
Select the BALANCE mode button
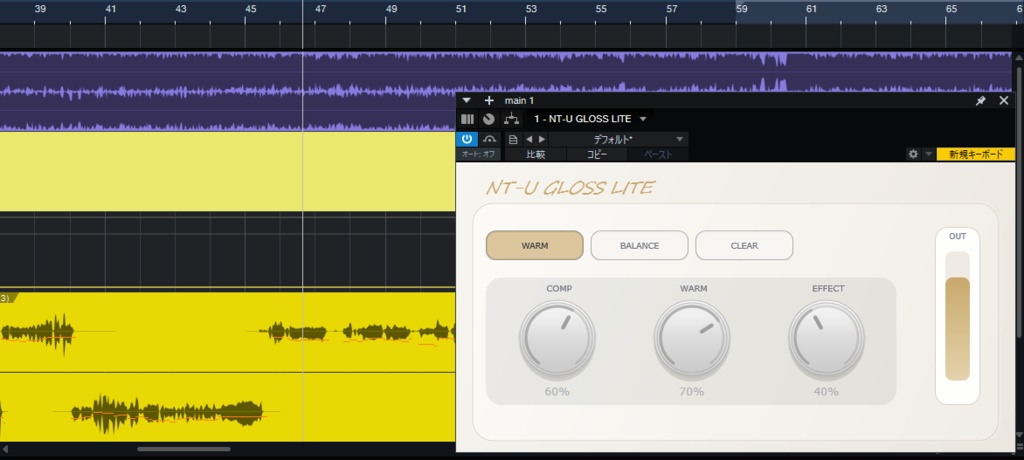pos(639,246)
